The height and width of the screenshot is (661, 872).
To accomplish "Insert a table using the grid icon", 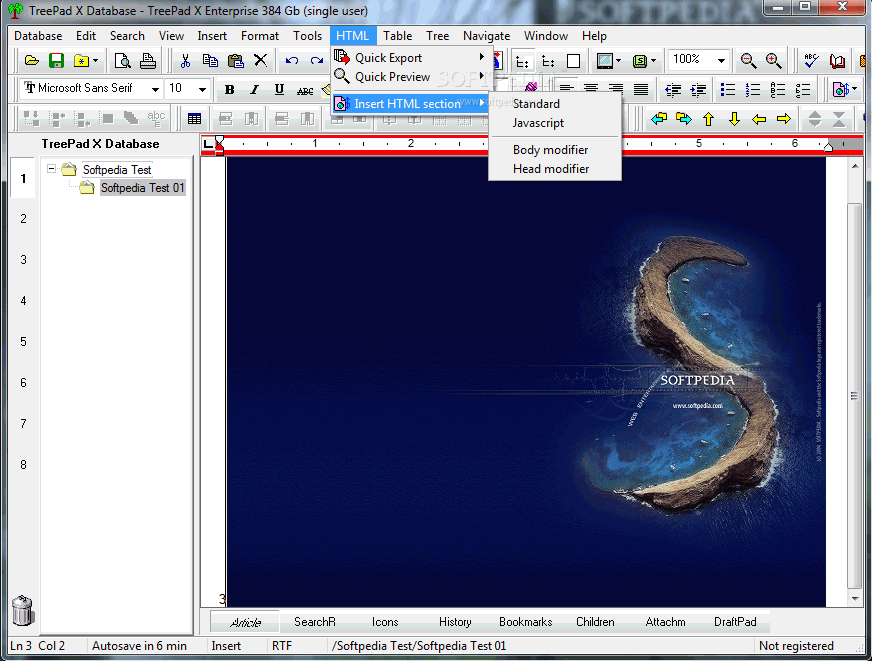I will 194,118.
